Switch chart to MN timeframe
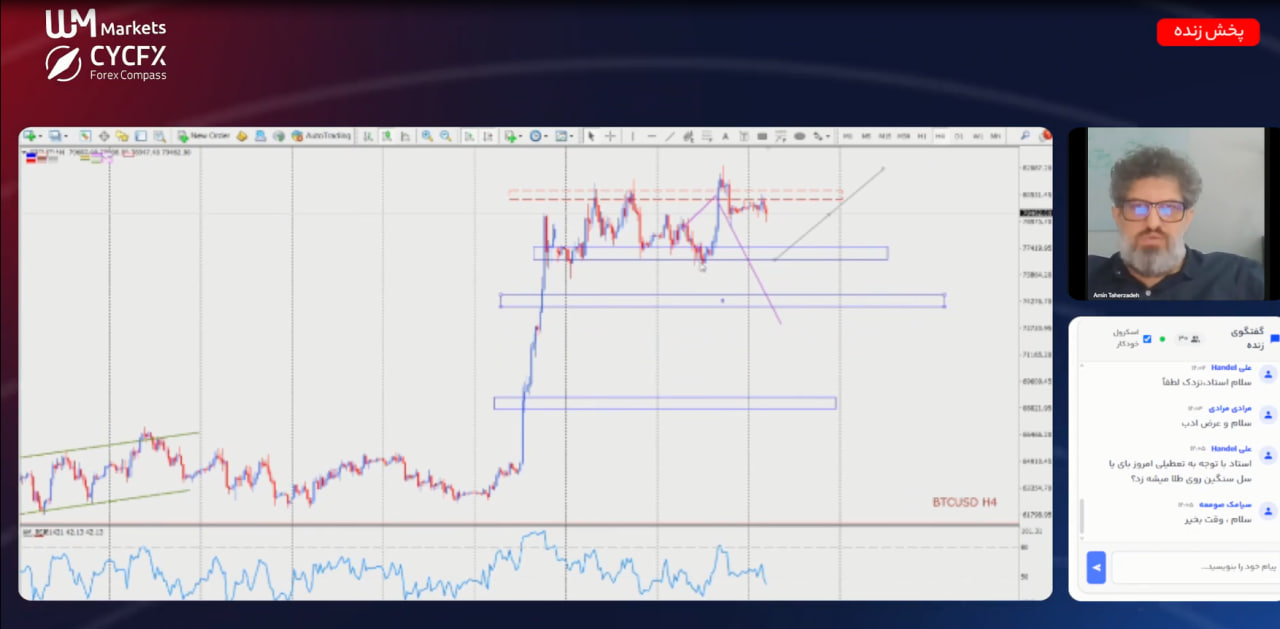This screenshot has height=629, width=1280. 995,136
